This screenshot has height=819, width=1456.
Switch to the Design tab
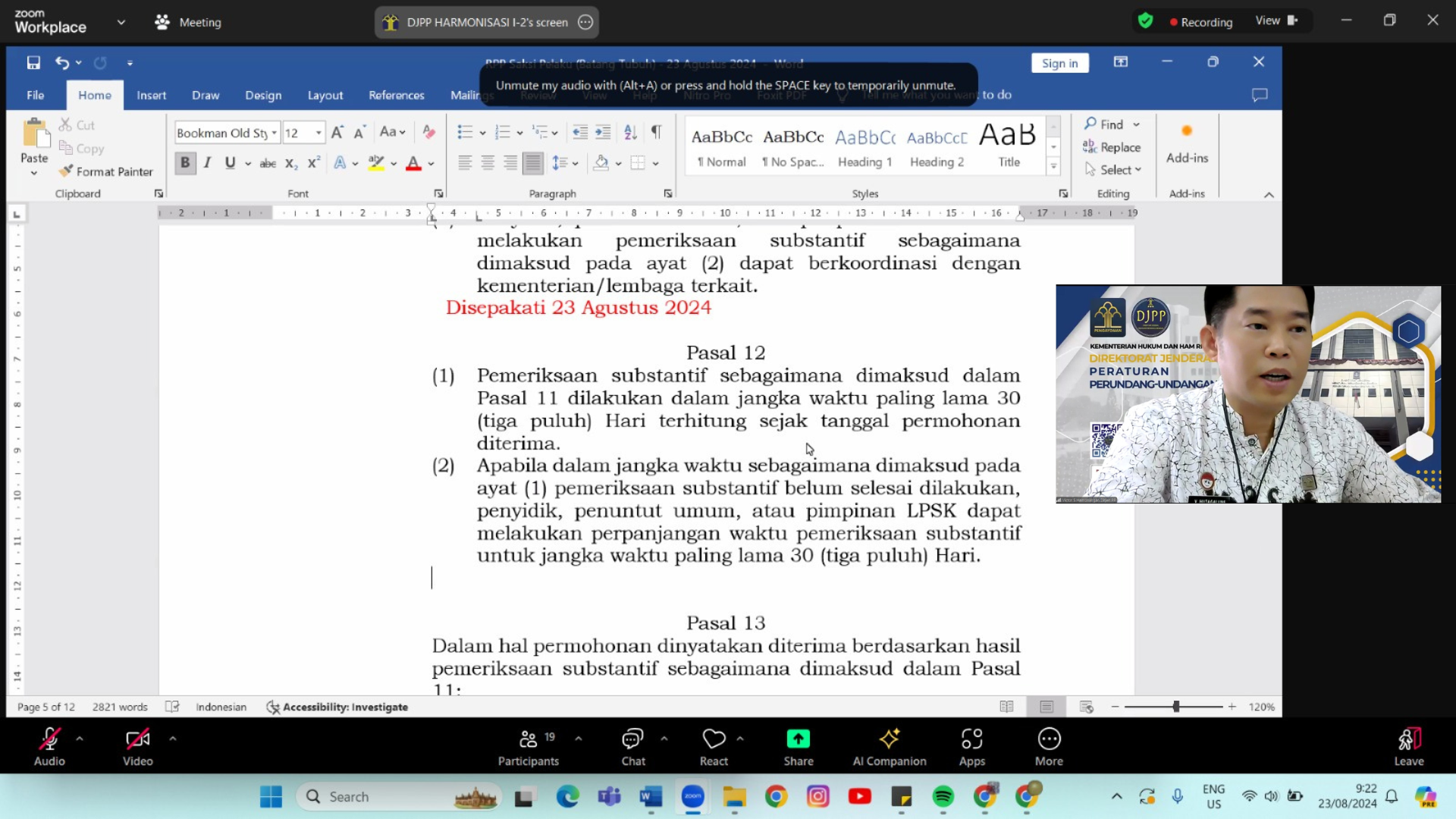[x=263, y=95]
